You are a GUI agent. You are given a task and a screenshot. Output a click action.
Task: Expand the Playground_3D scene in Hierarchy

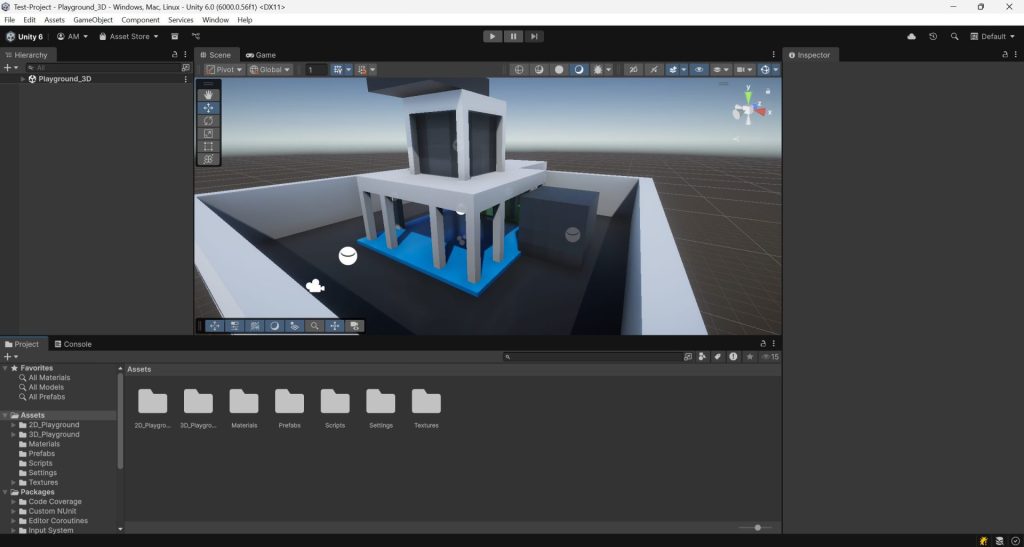click(24, 79)
